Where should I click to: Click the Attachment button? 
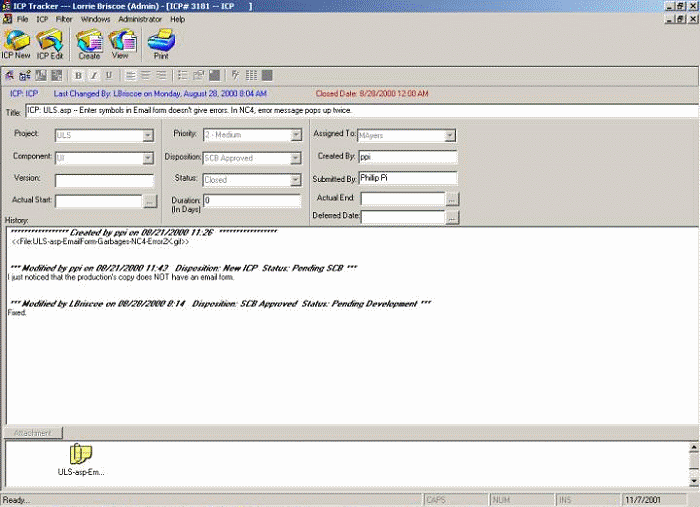(x=35, y=433)
